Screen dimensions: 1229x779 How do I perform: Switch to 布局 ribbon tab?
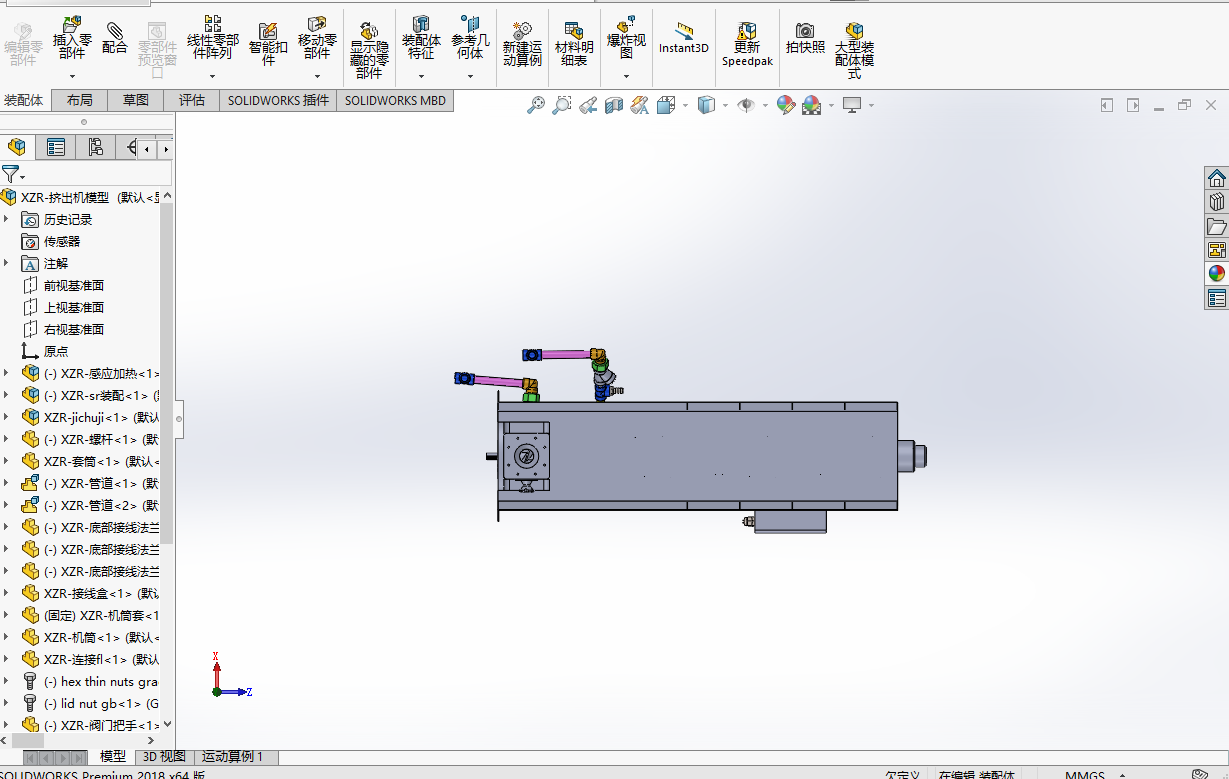point(80,100)
